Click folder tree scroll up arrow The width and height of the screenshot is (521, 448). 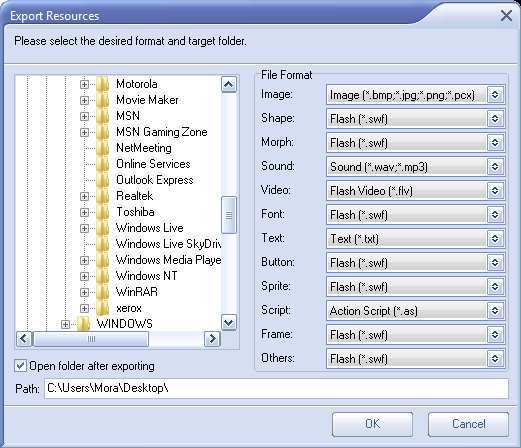pyautogui.click(x=229, y=84)
